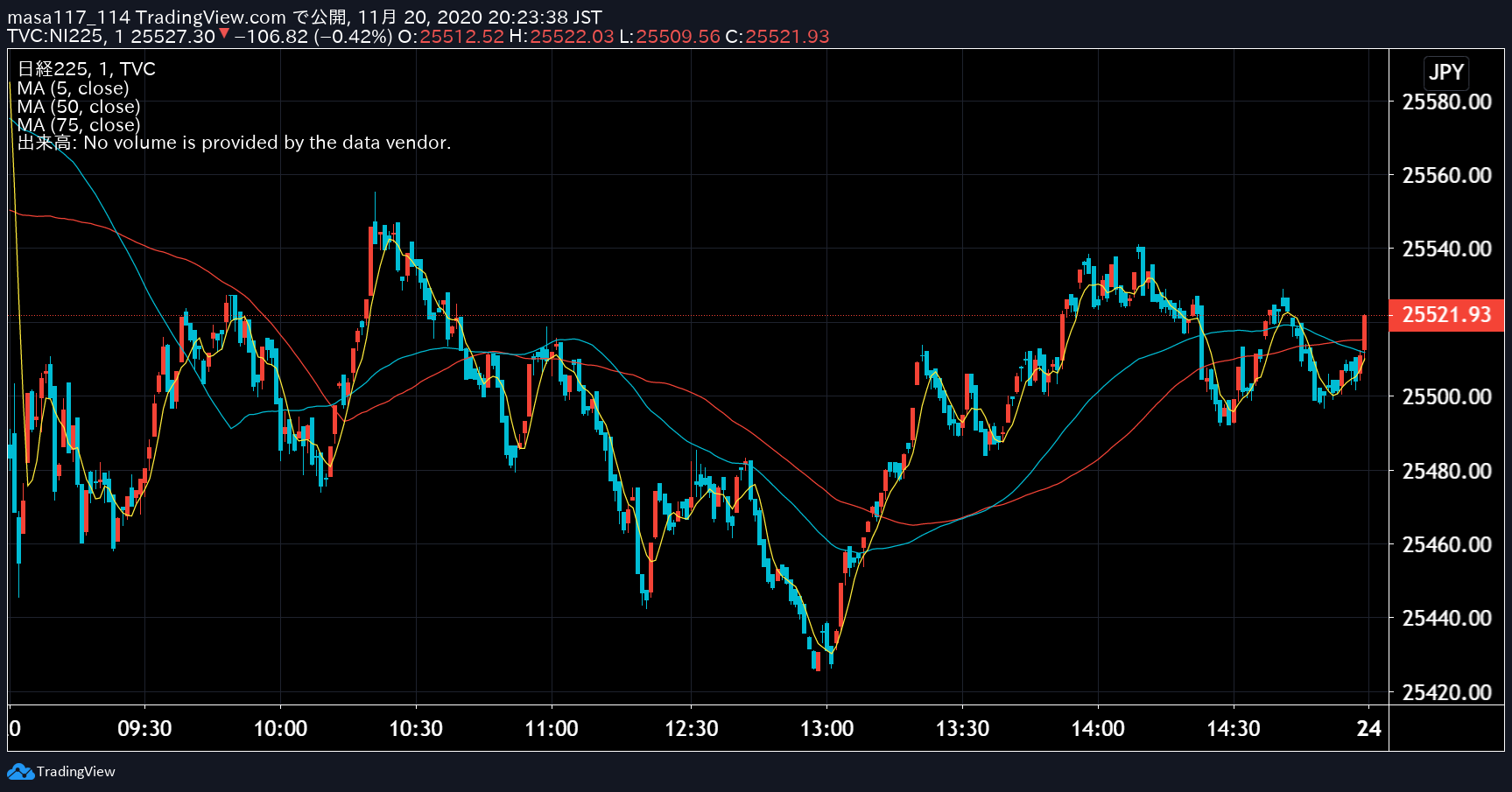1512x792 pixels.
Task: Click the 13:30 time axis label
Action: (x=962, y=728)
